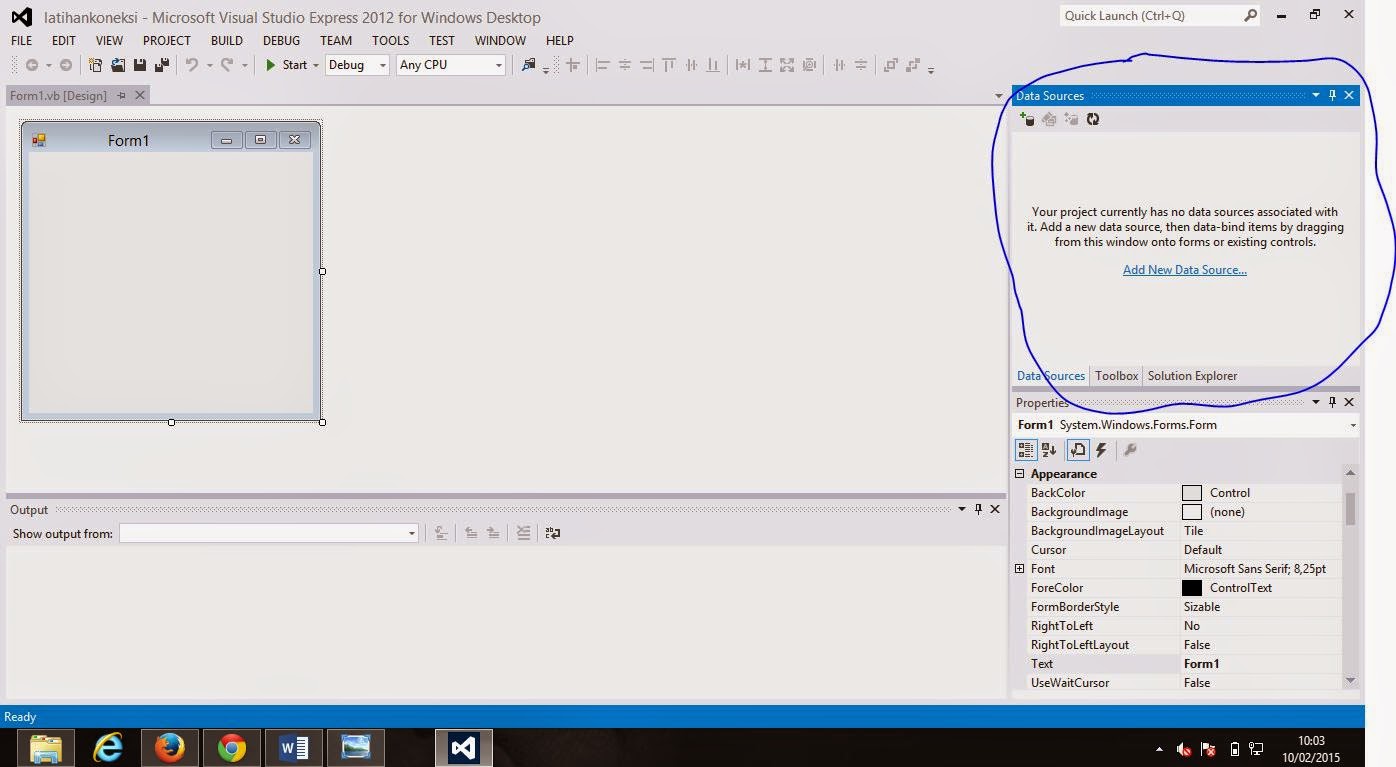Open the Debug configuration dropdown

pos(383,65)
